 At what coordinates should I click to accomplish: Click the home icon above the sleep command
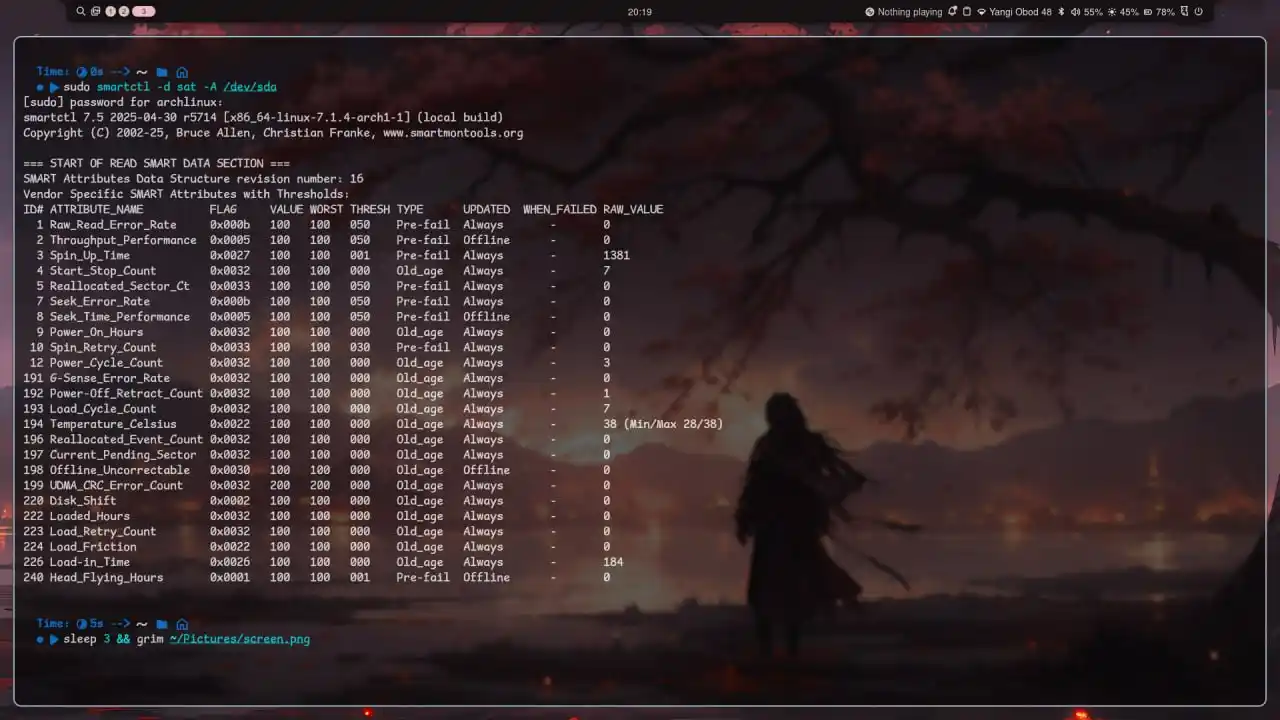[x=182, y=624]
